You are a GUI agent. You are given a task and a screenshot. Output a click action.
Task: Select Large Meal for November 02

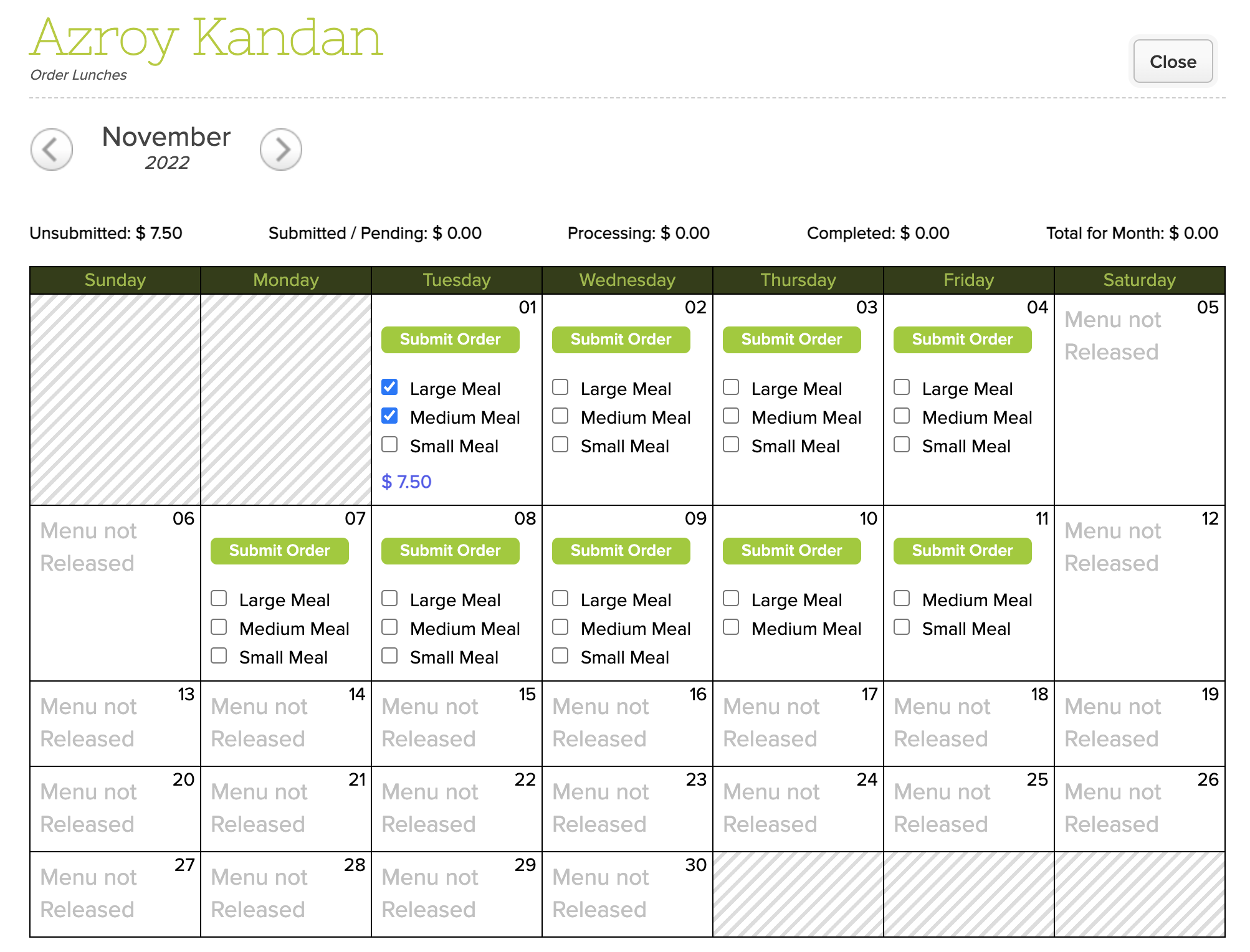(561, 388)
